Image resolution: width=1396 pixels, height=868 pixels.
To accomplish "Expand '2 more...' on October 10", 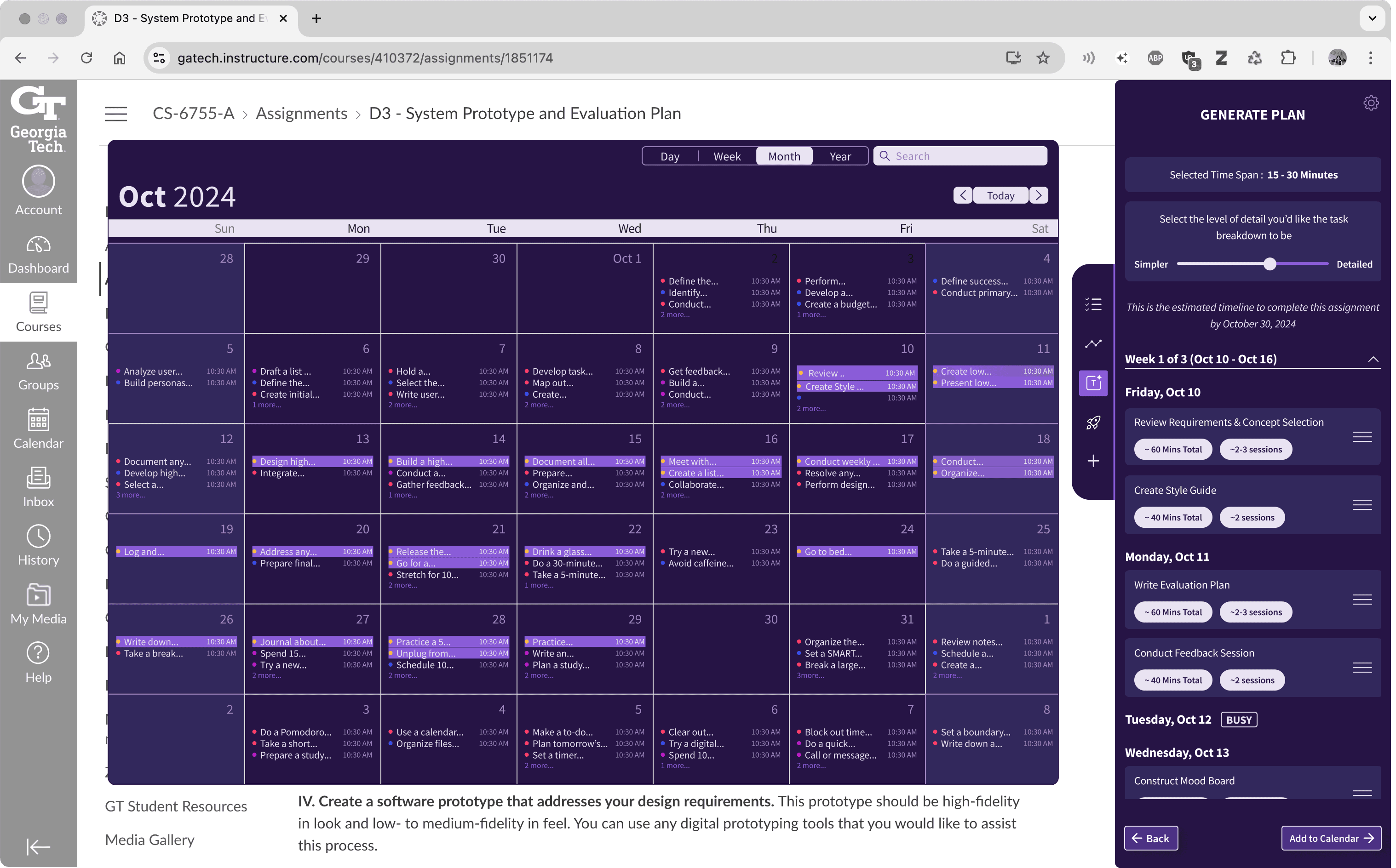I will [x=811, y=409].
